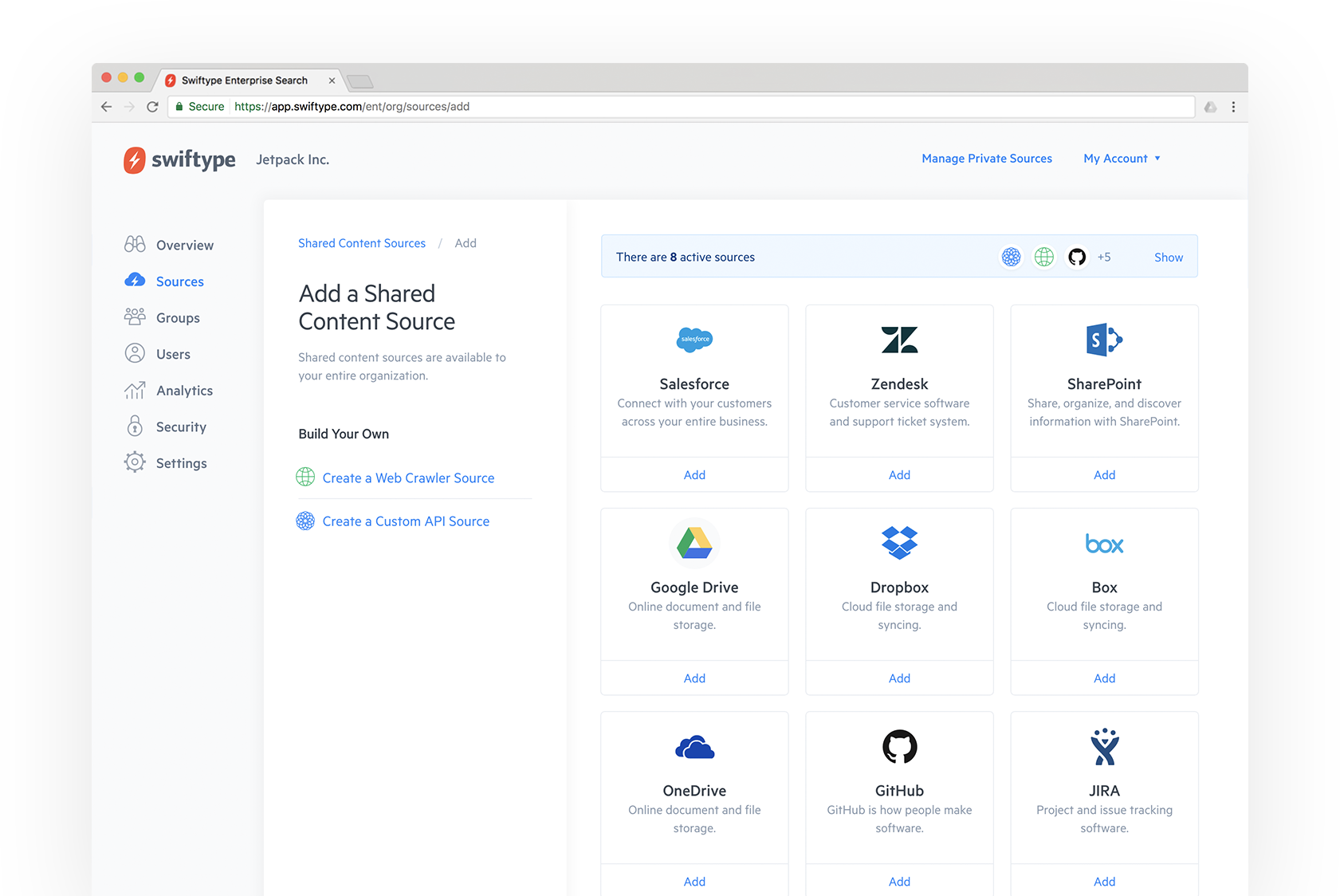Click the SharePoint logo
The height and width of the screenshot is (896, 1340).
click(x=1104, y=340)
